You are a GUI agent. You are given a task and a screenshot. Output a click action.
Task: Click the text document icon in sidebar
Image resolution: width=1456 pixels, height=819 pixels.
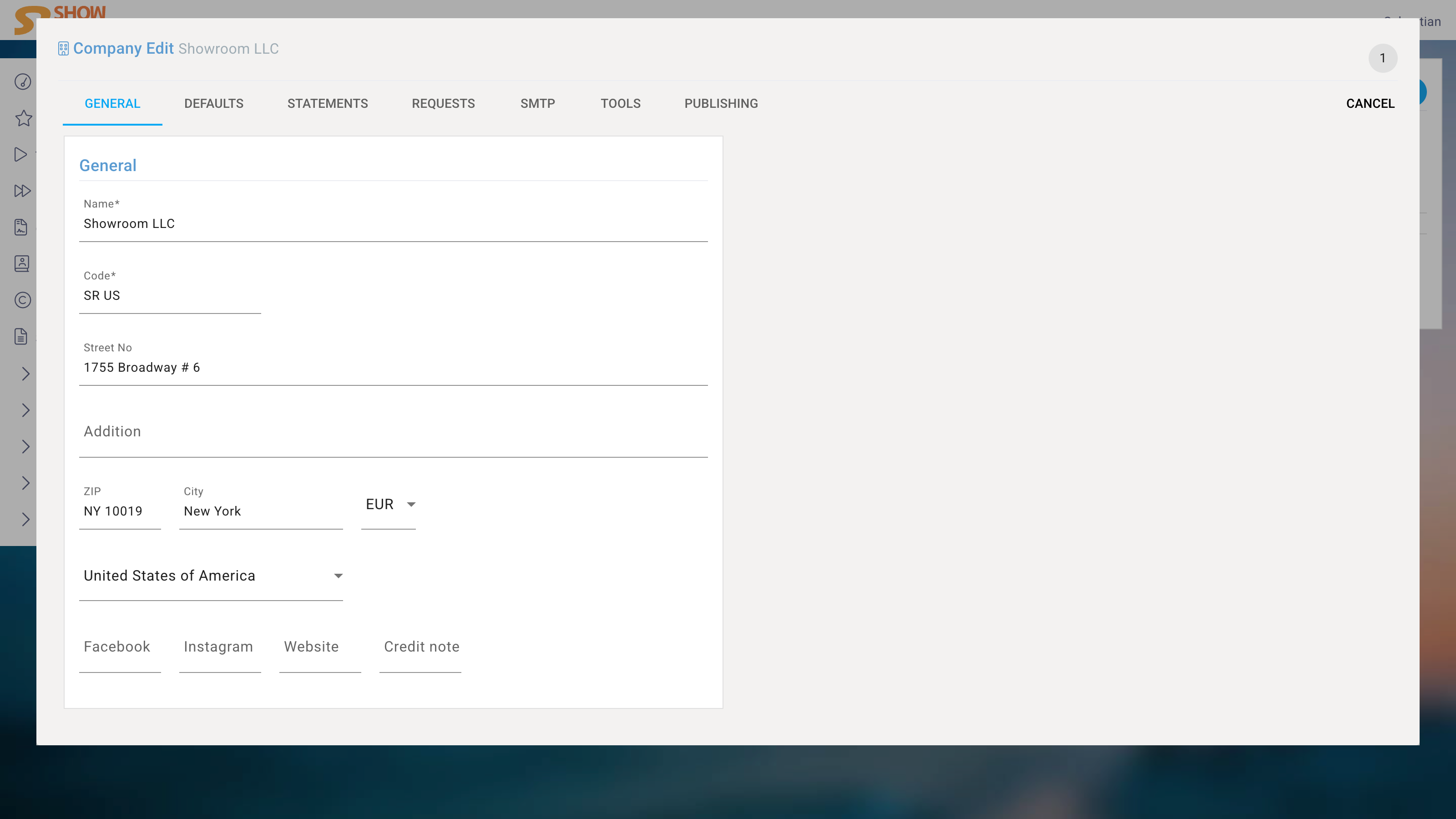pos(21,337)
